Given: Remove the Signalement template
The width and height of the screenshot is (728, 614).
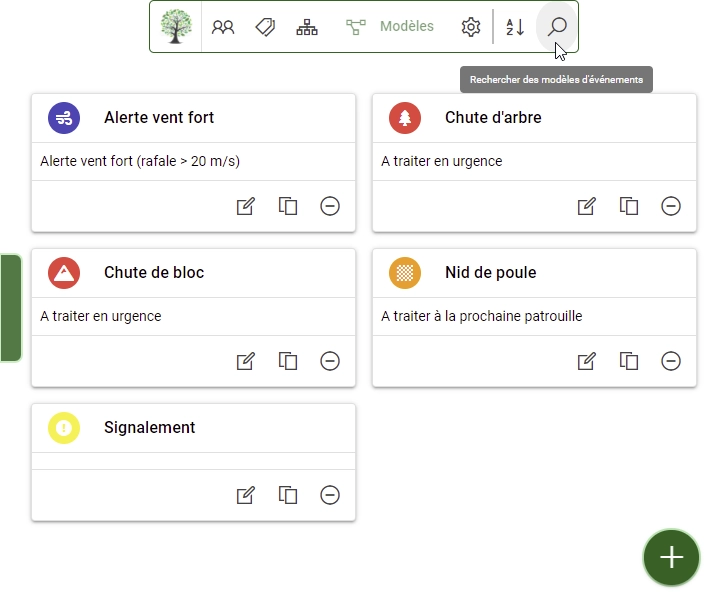Looking at the screenshot, I should pos(330,495).
